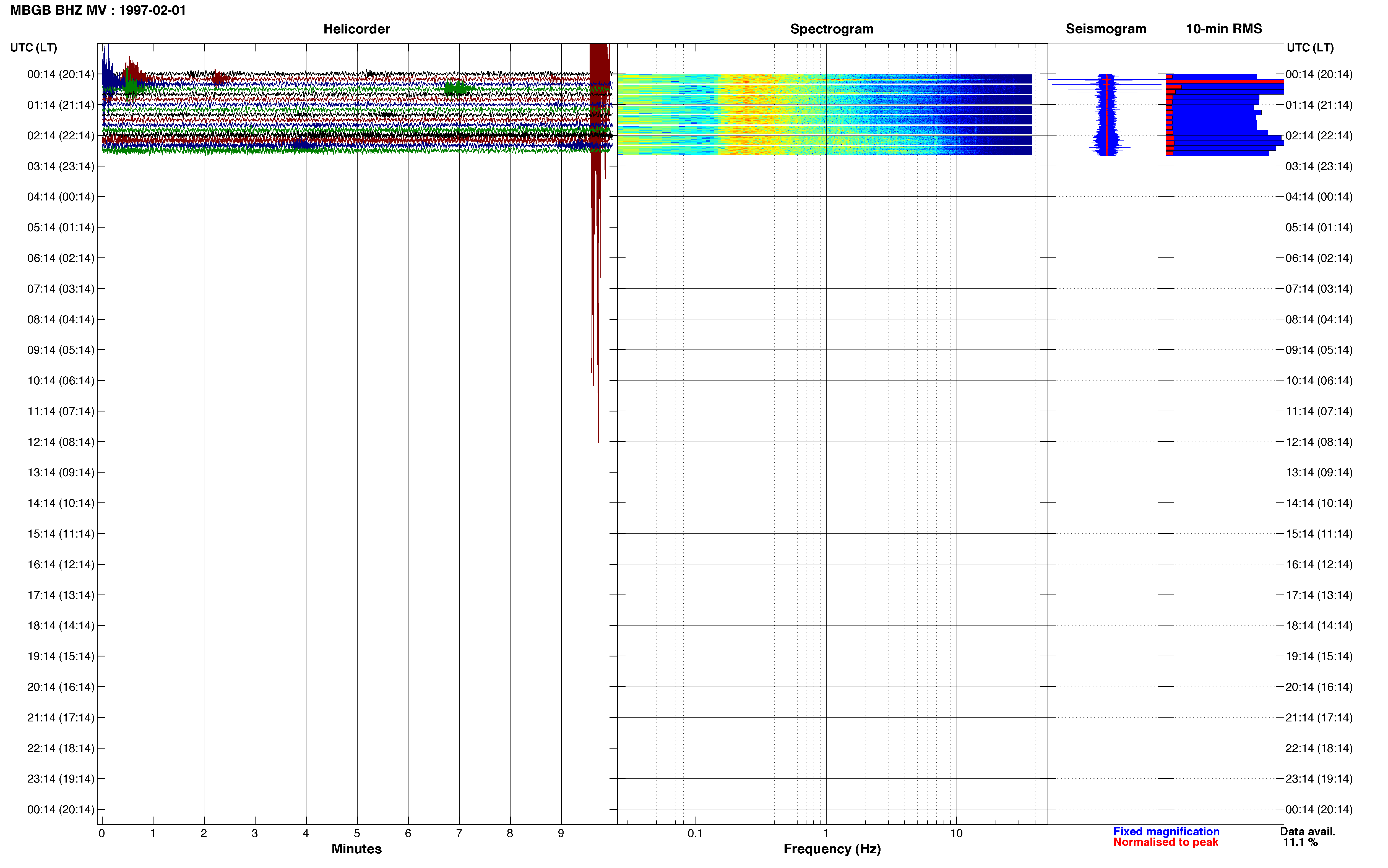
Task: Select the 'Frequency (Hz)' axis label
Action: tap(832, 849)
